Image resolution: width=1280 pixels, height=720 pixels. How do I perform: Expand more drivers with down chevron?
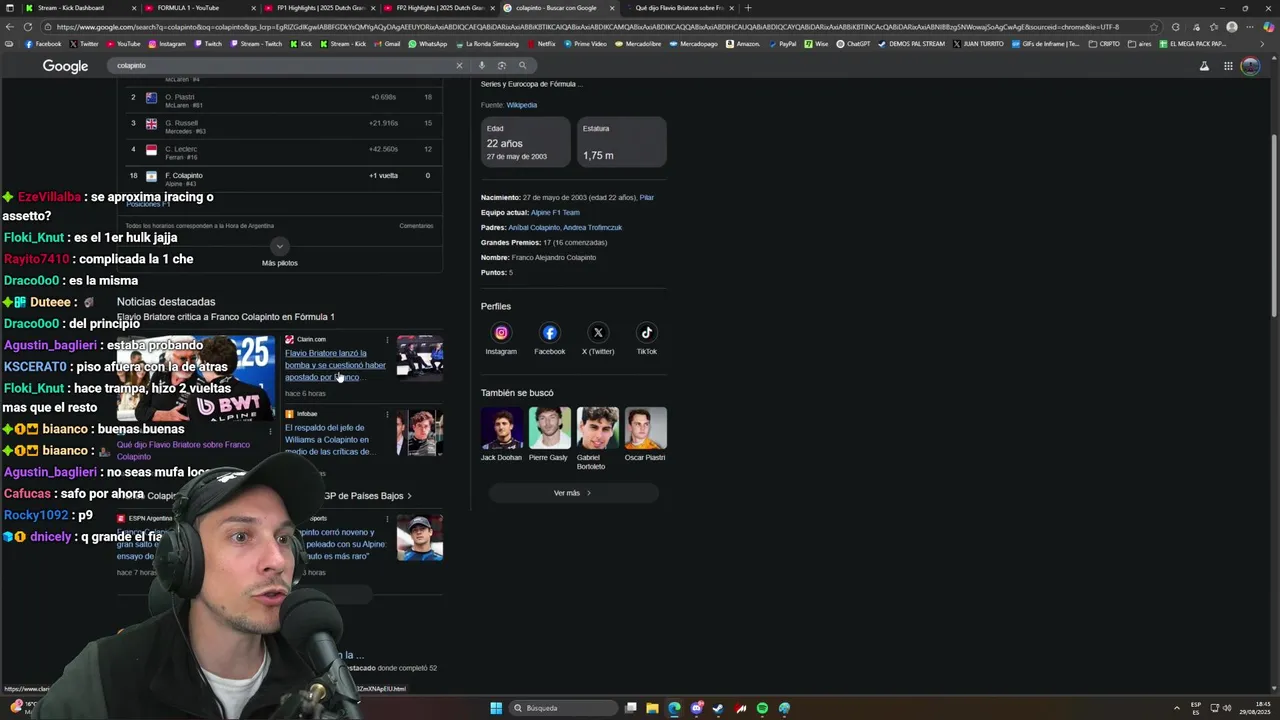(280, 246)
